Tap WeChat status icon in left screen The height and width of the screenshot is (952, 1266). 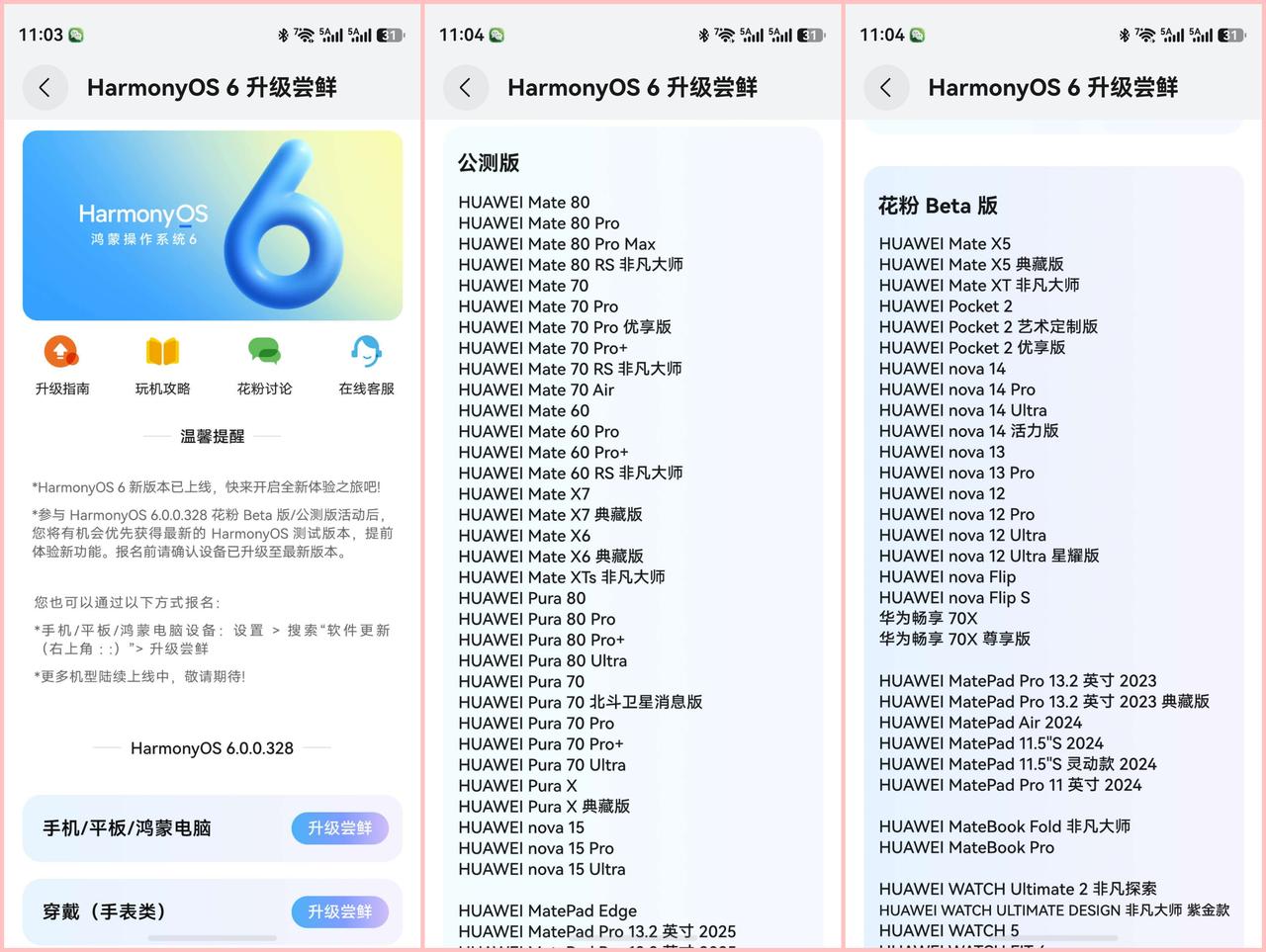(x=76, y=35)
